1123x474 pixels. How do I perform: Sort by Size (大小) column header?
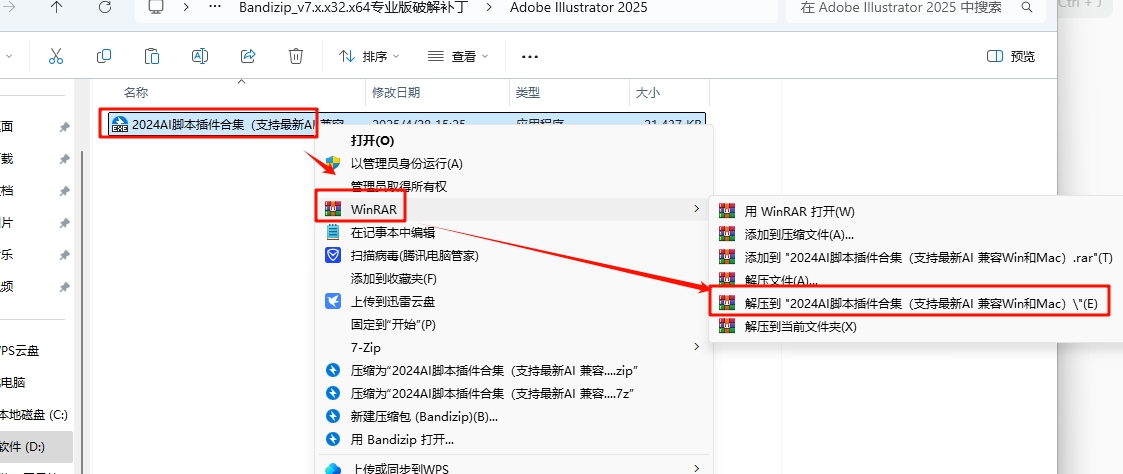pyautogui.click(x=647, y=92)
